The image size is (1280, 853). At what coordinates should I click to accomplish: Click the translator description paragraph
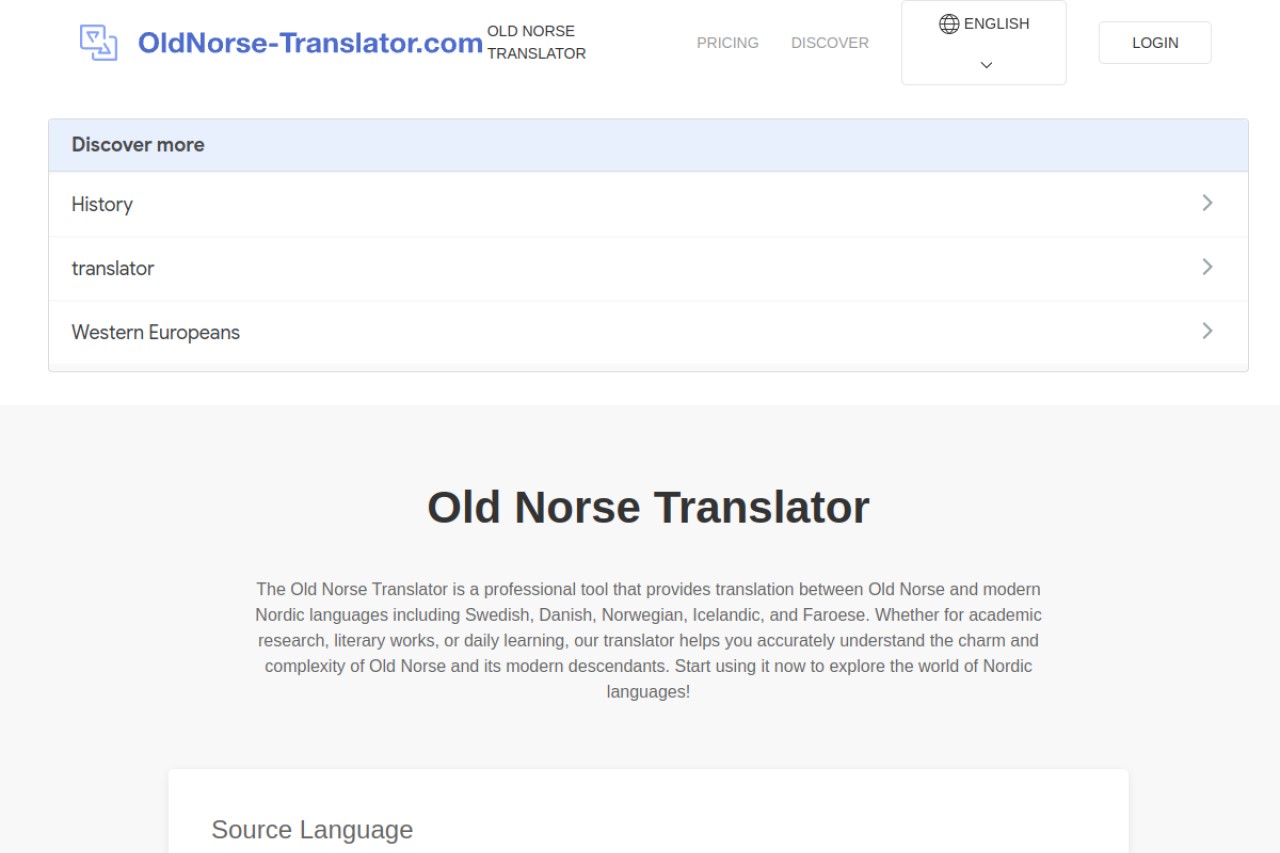point(648,640)
